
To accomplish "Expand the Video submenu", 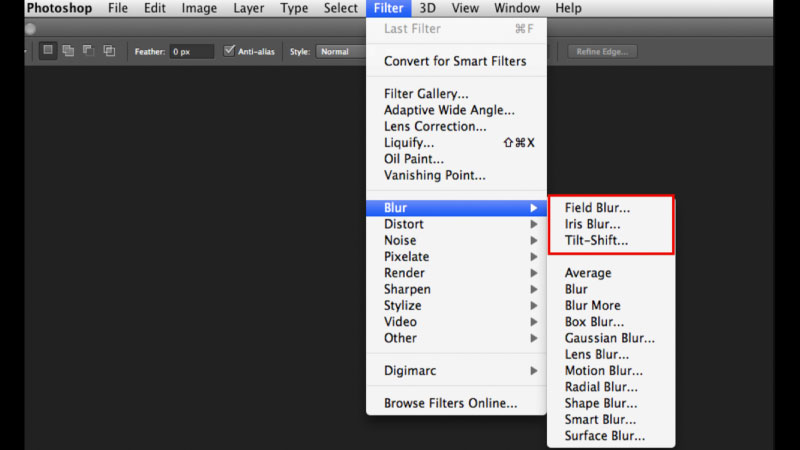I will coord(456,322).
